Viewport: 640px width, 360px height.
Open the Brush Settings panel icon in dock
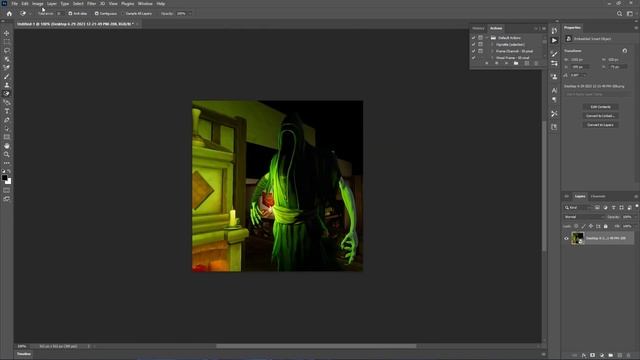(x=554, y=63)
